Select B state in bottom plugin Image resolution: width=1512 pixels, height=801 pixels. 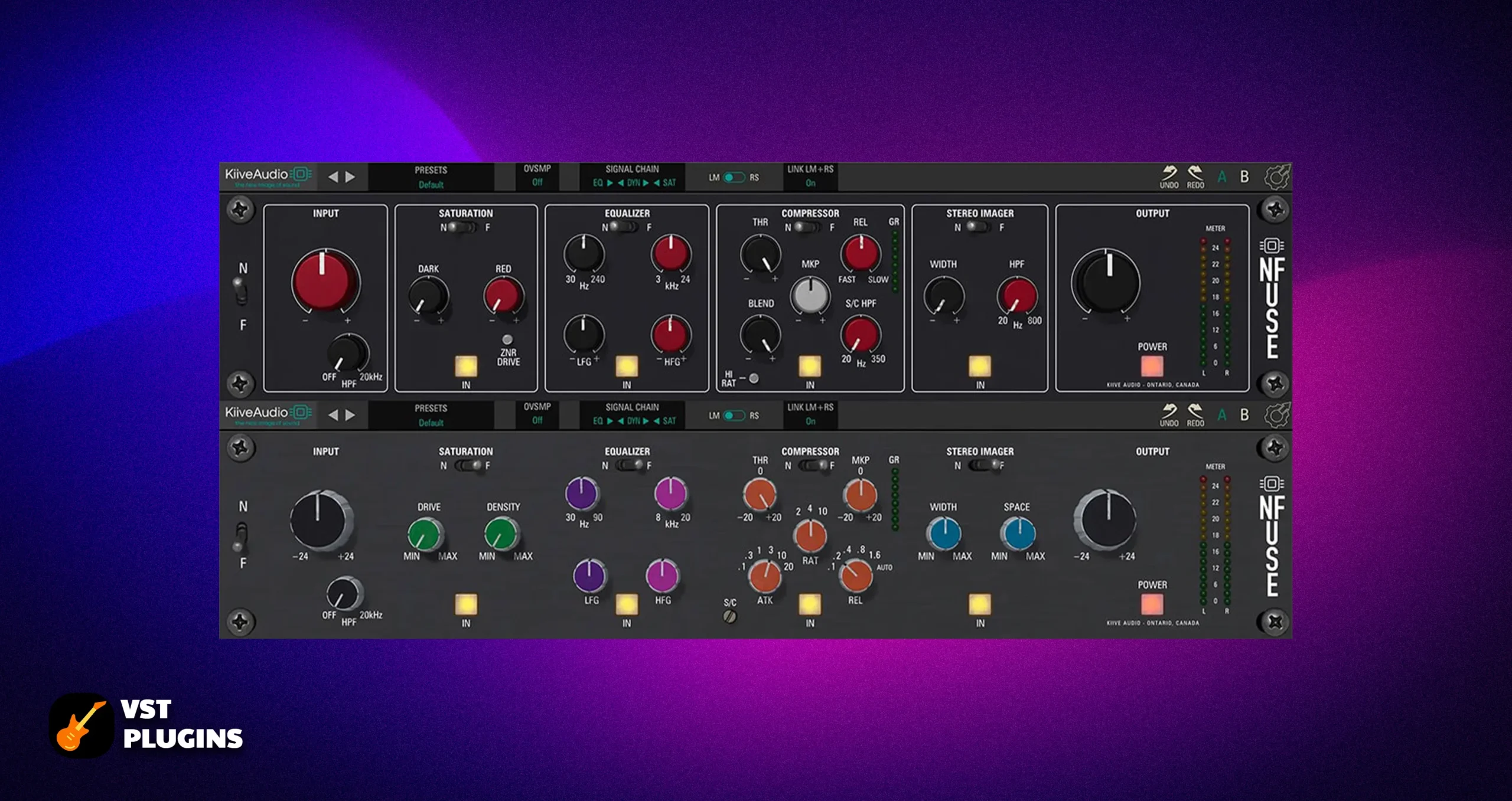point(1244,415)
